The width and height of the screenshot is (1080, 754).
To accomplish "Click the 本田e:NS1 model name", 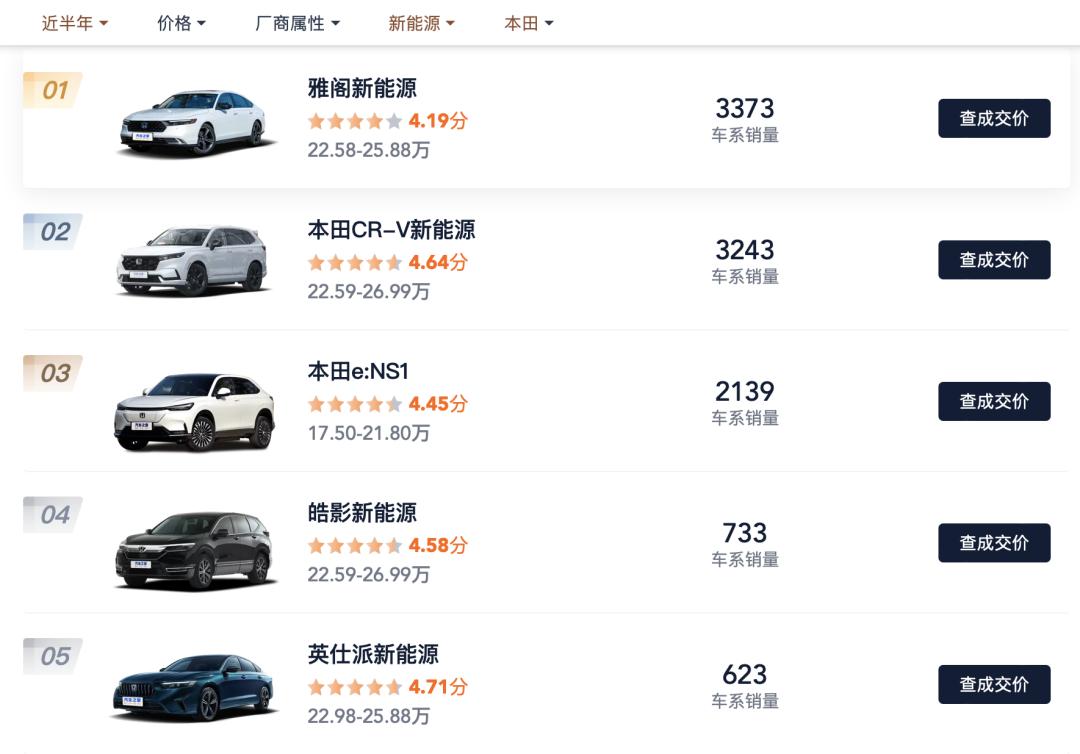I will click(x=358, y=371).
